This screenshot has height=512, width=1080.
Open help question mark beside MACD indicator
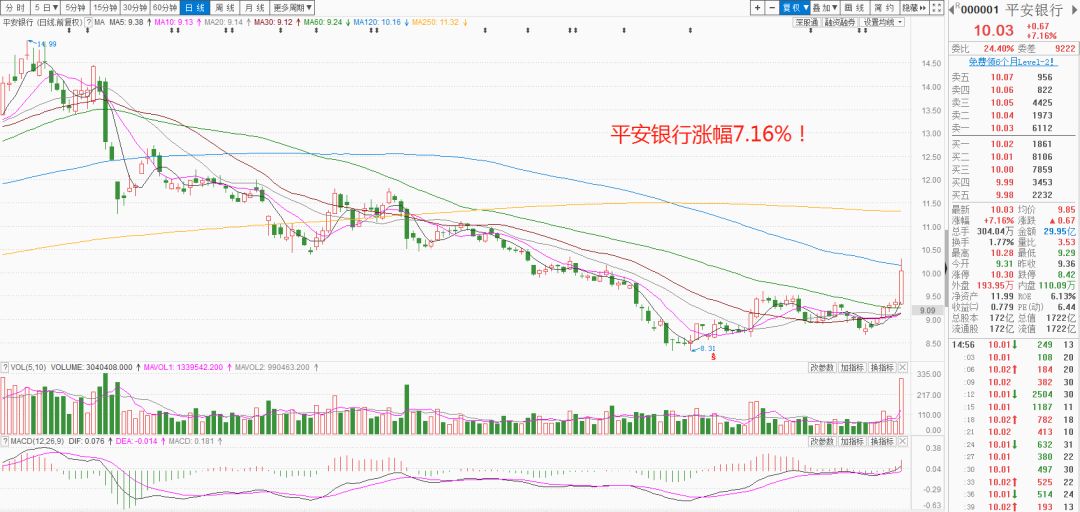click(6, 442)
